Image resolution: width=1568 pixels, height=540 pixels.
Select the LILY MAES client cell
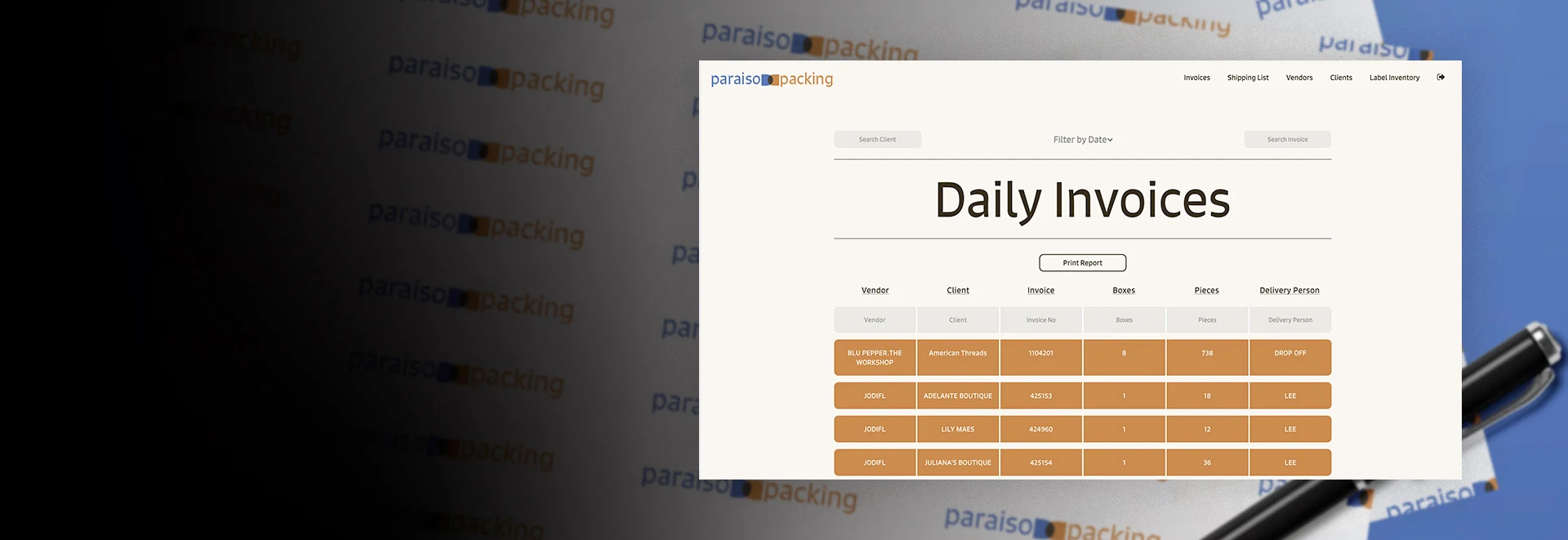[958, 430]
